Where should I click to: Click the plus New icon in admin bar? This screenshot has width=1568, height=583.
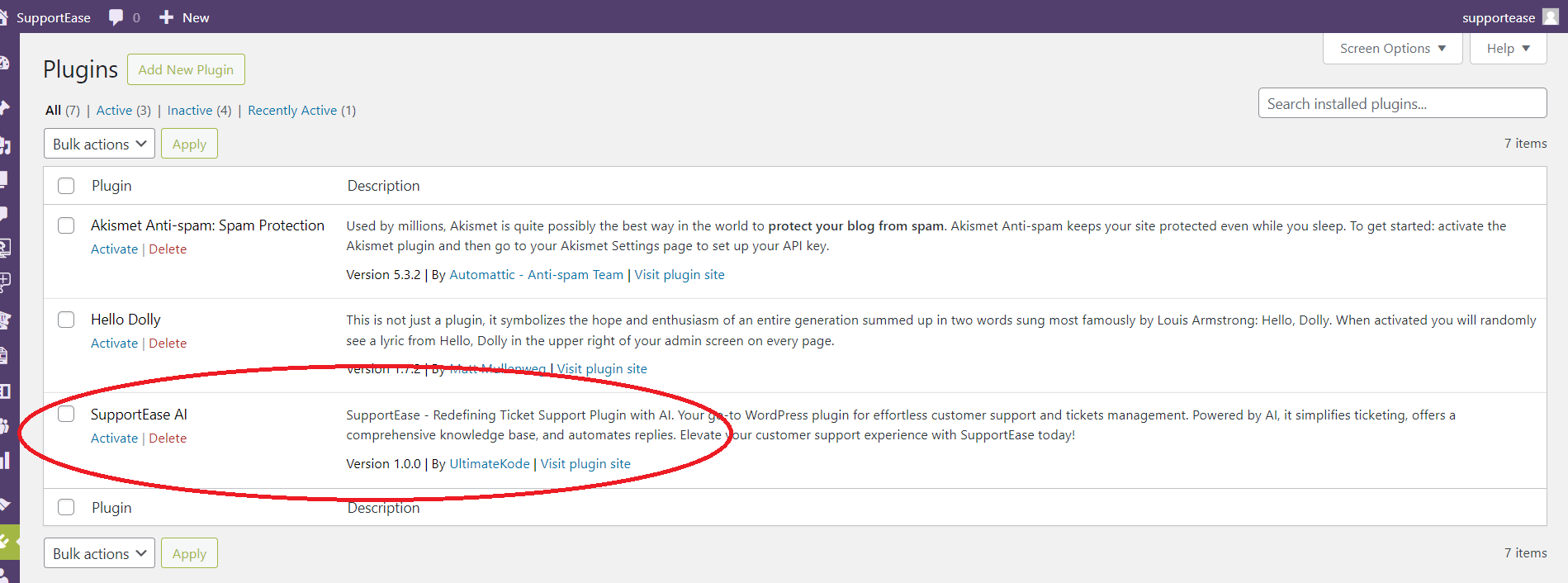point(166,17)
